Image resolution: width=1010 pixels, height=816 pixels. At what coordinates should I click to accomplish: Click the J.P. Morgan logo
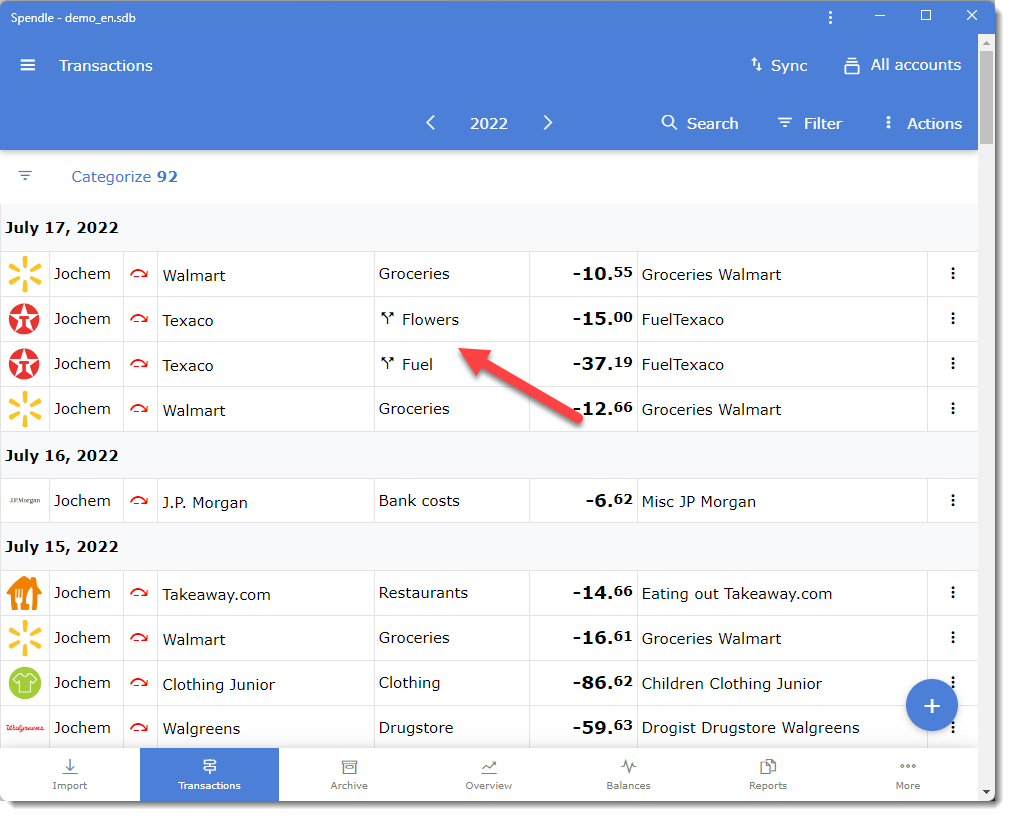(x=24, y=500)
